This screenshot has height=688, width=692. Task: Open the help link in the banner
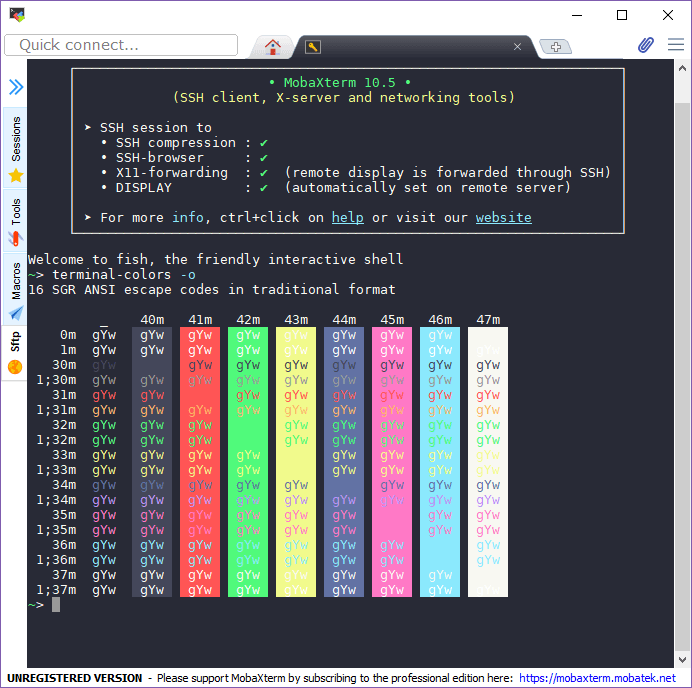[348, 218]
